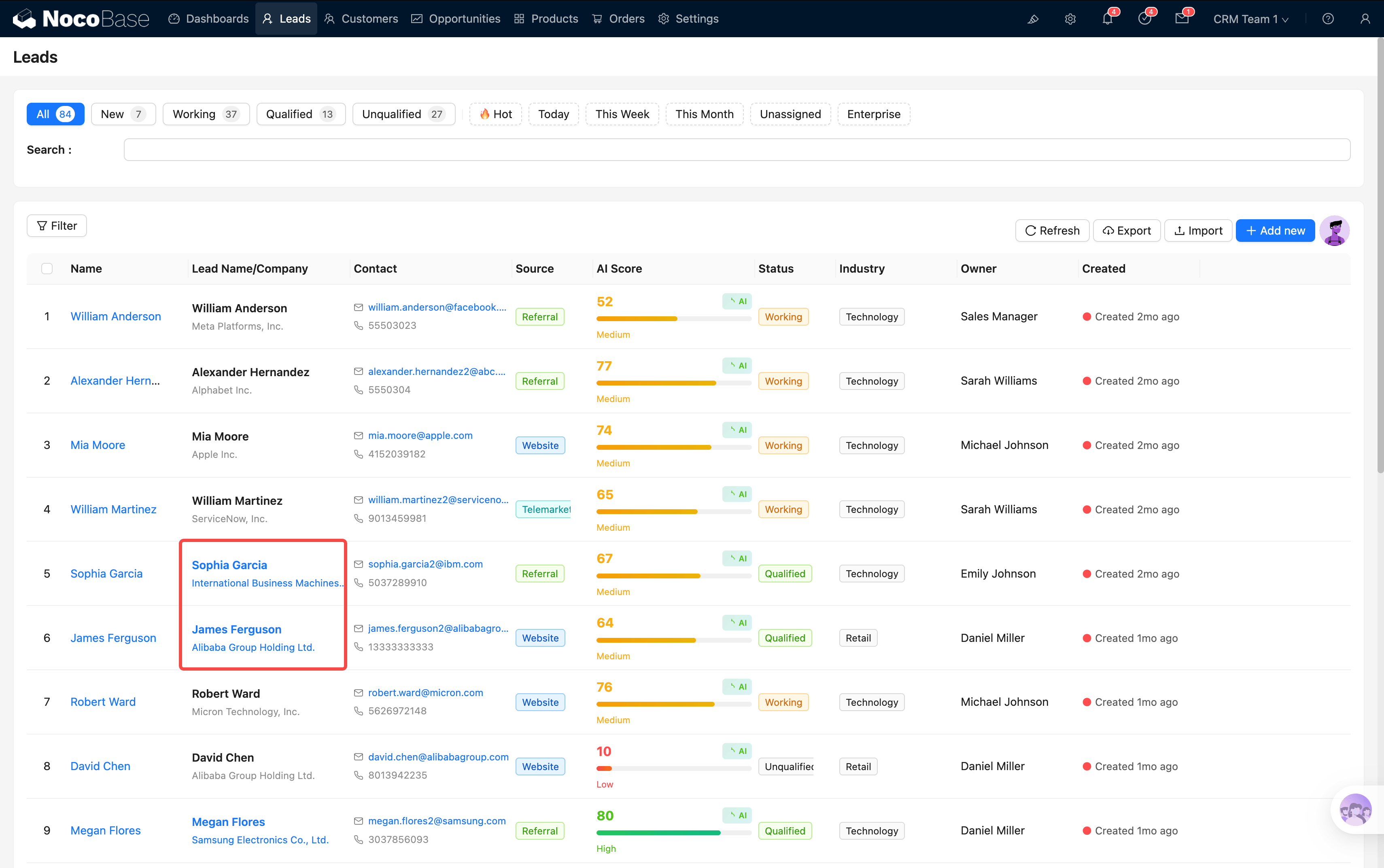
Task: Toggle the select-all rows checkbox
Action: point(47,269)
